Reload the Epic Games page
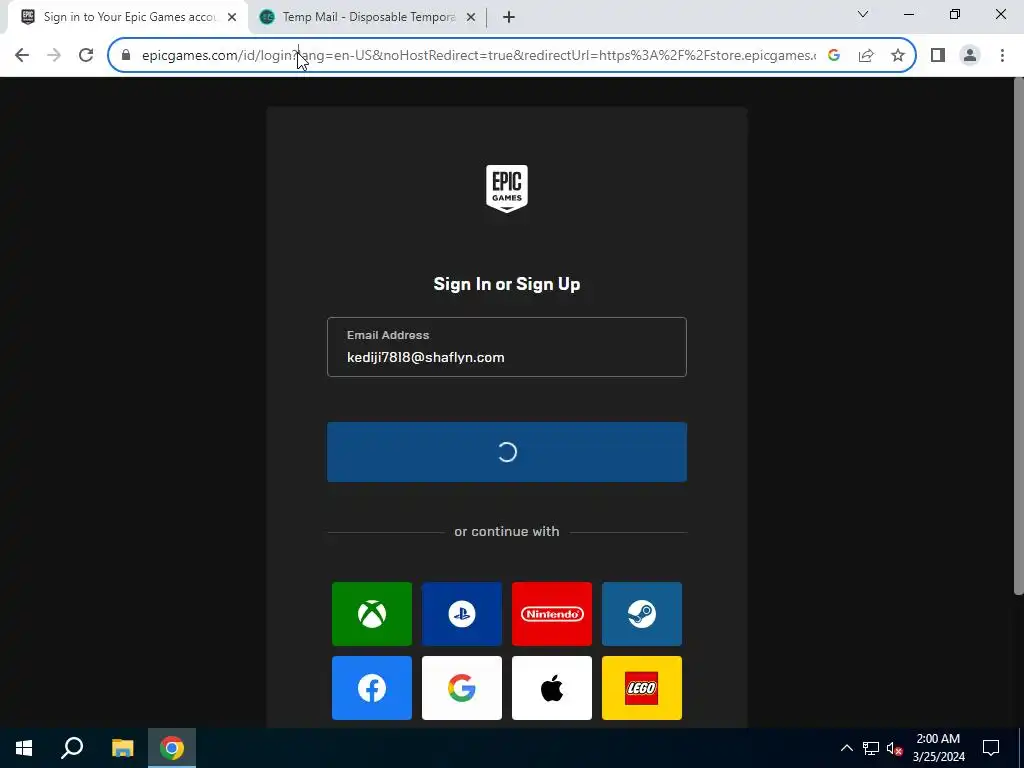Viewport: 1024px width, 768px height. pos(86,55)
